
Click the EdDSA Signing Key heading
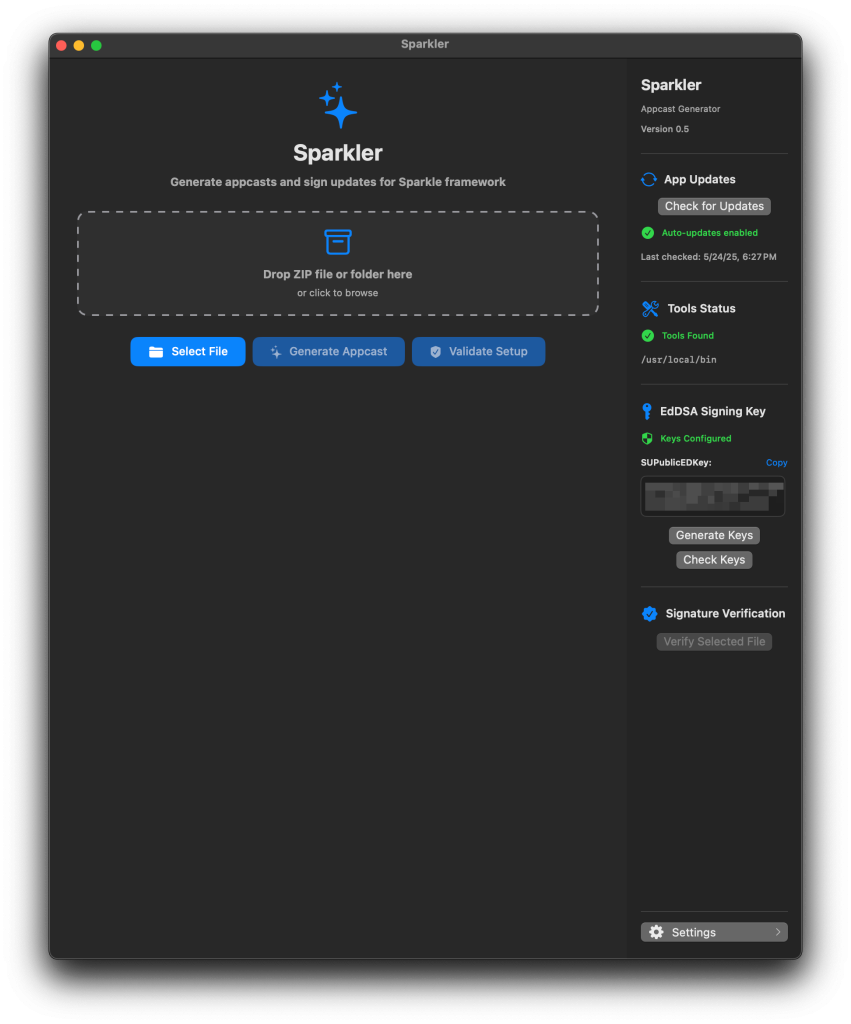(x=713, y=411)
